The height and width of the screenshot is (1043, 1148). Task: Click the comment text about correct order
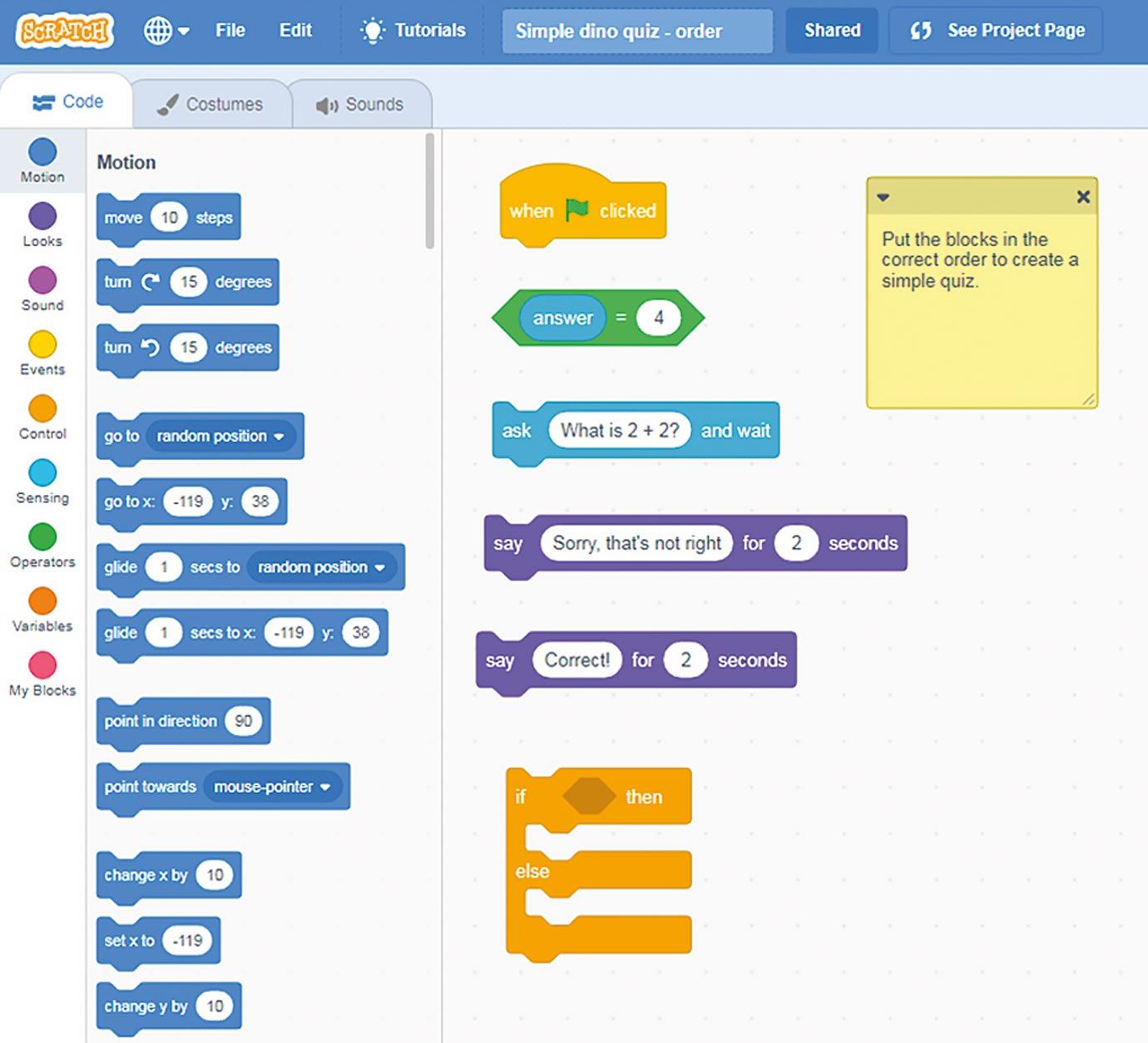[979, 260]
